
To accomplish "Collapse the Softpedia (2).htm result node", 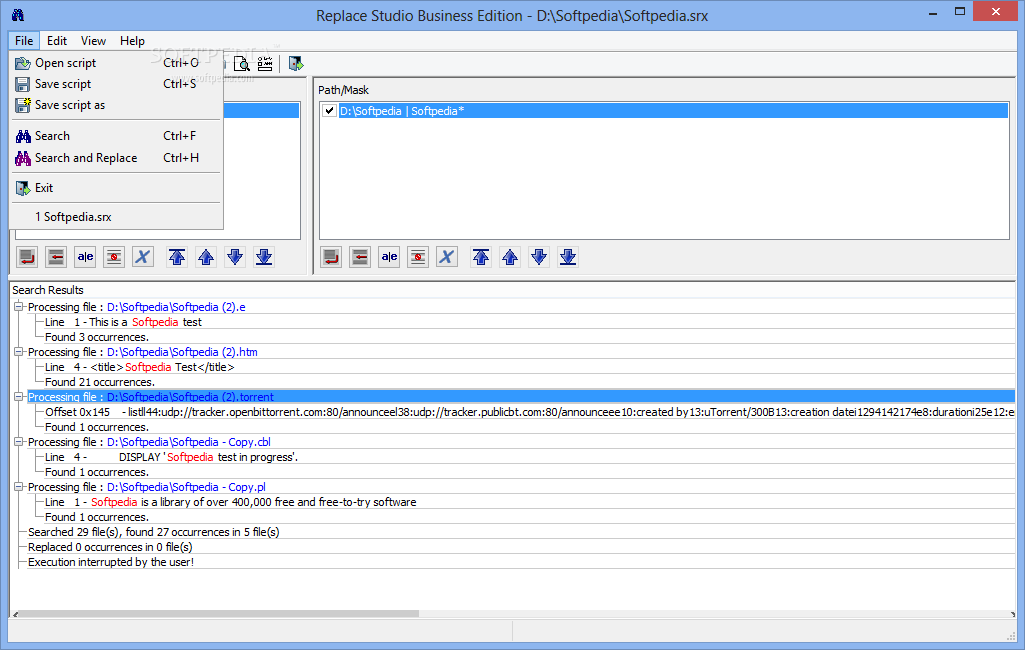I will 19,352.
